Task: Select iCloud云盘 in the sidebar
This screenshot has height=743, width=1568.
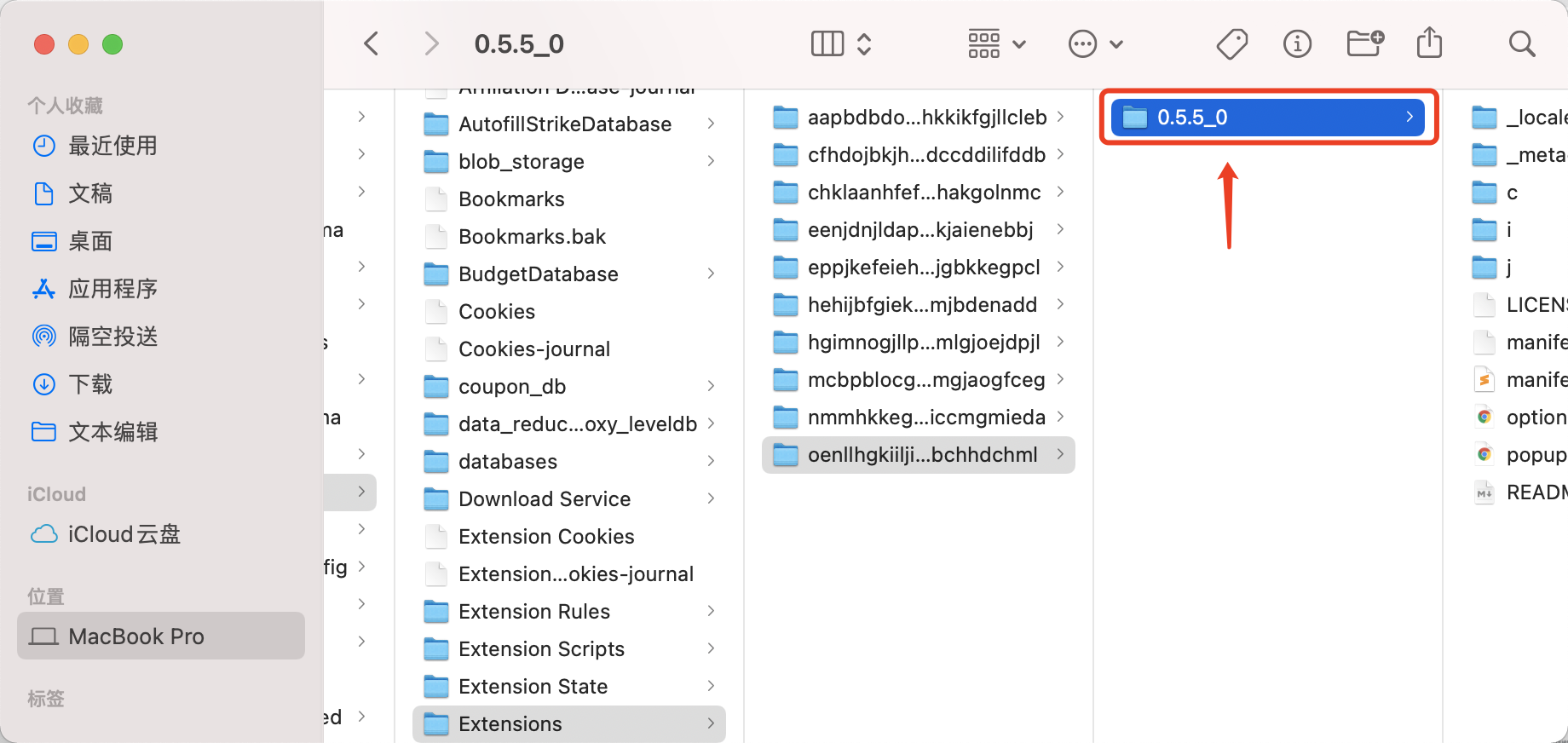Action: (x=124, y=534)
